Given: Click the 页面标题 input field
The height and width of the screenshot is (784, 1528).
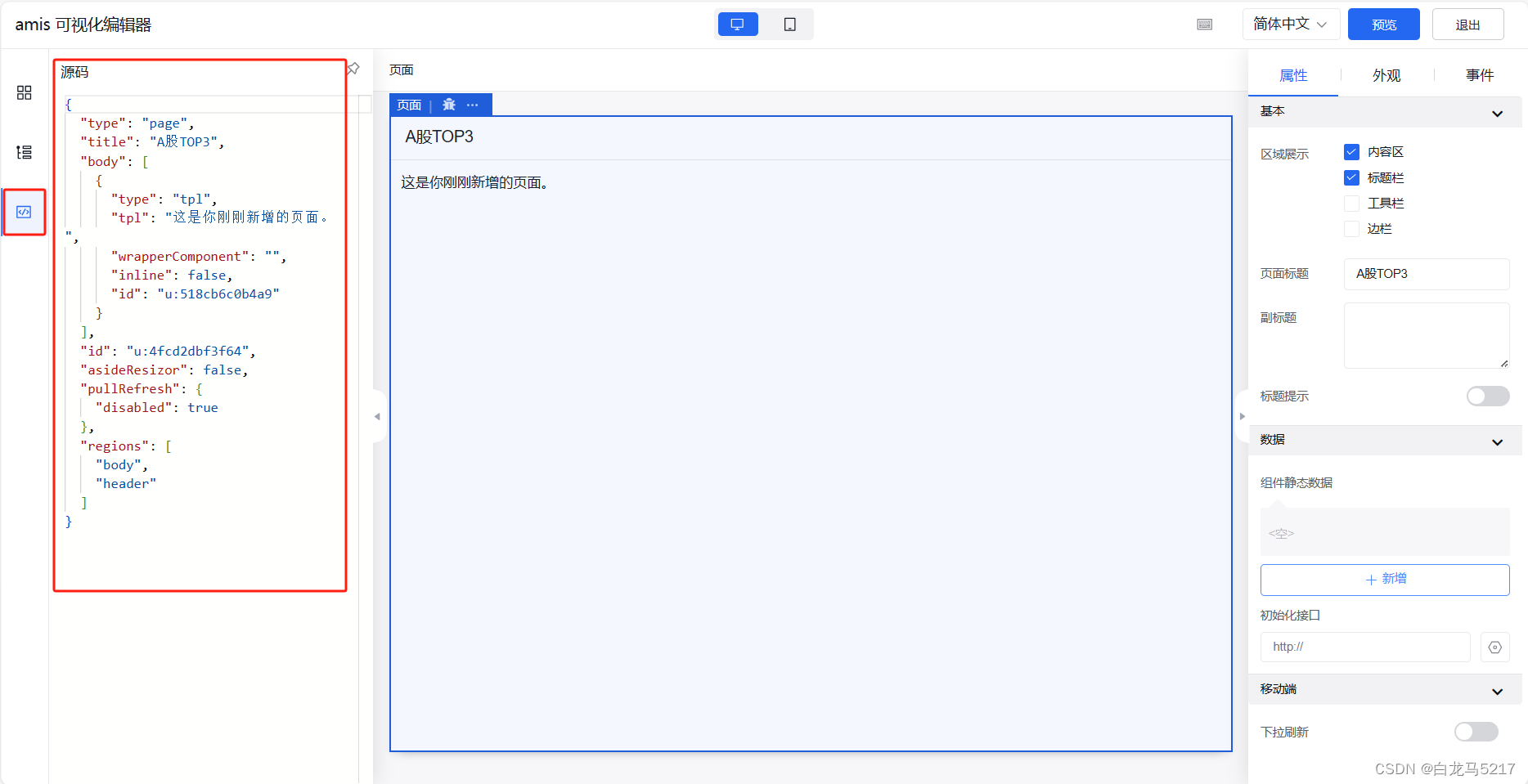Looking at the screenshot, I should [x=1427, y=274].
